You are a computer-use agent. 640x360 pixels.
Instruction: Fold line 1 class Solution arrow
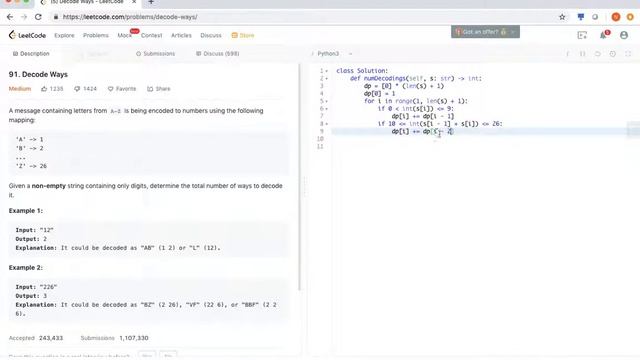pyautogui.click(x=327, y=71)
